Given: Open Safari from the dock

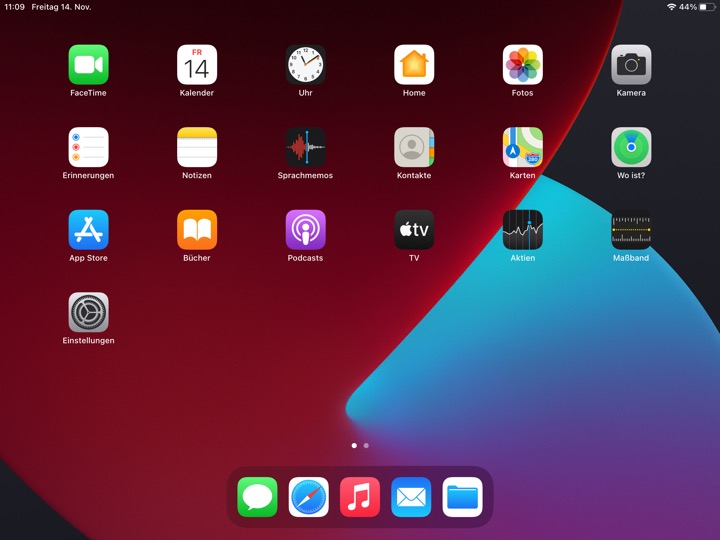Looking at the screenshot, I should (309, 497).
